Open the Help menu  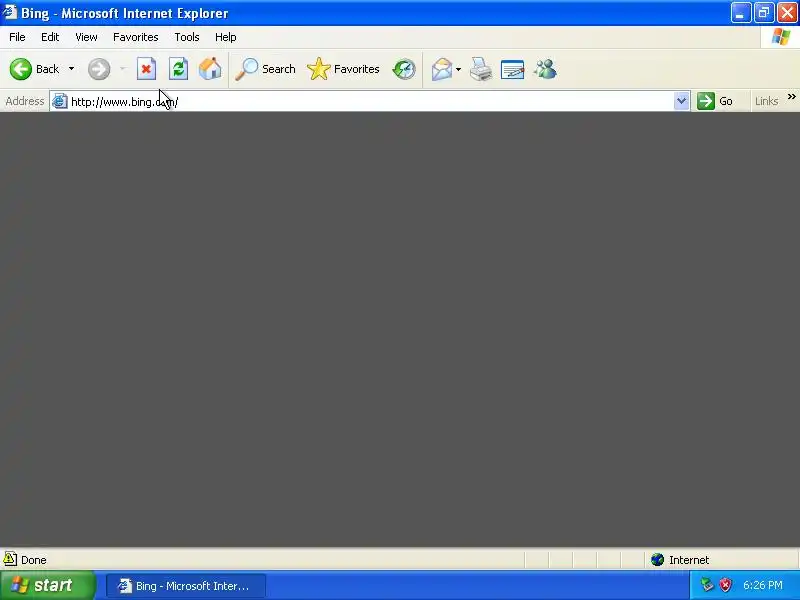click(x=226, y=37)
